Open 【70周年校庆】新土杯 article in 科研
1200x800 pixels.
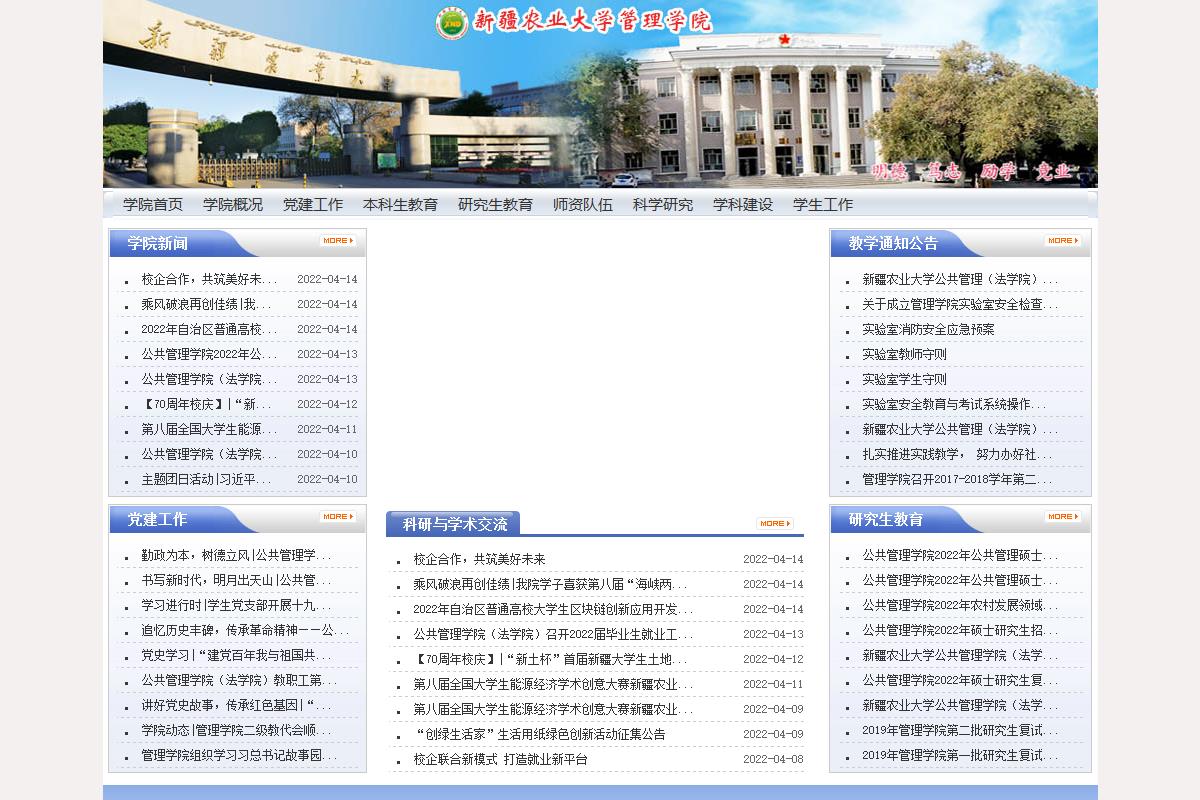tap(550, 659)
